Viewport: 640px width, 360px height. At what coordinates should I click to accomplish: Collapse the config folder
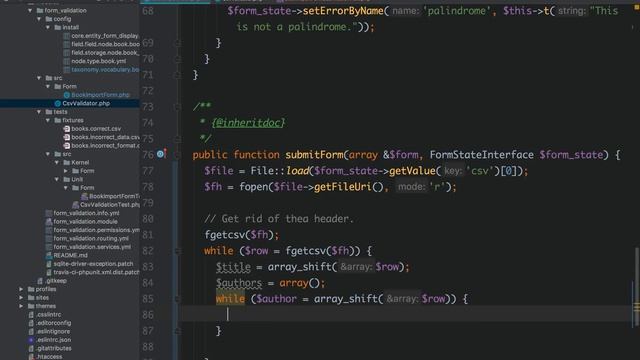(x=39, y=19)
